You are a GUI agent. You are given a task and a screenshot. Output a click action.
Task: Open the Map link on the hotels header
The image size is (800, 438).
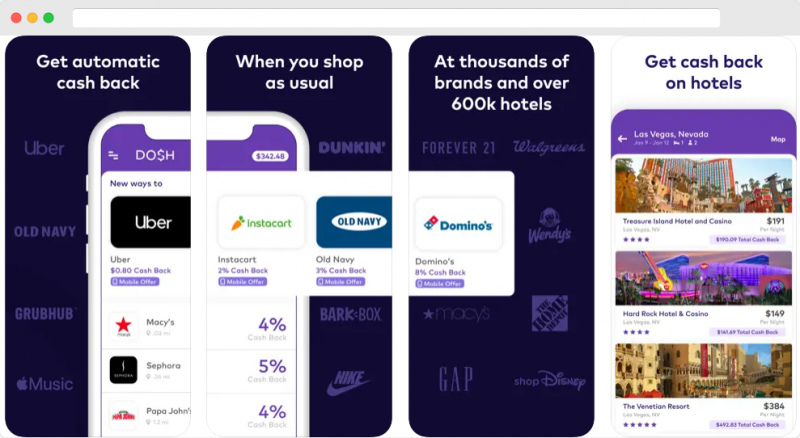pos(778,139)
